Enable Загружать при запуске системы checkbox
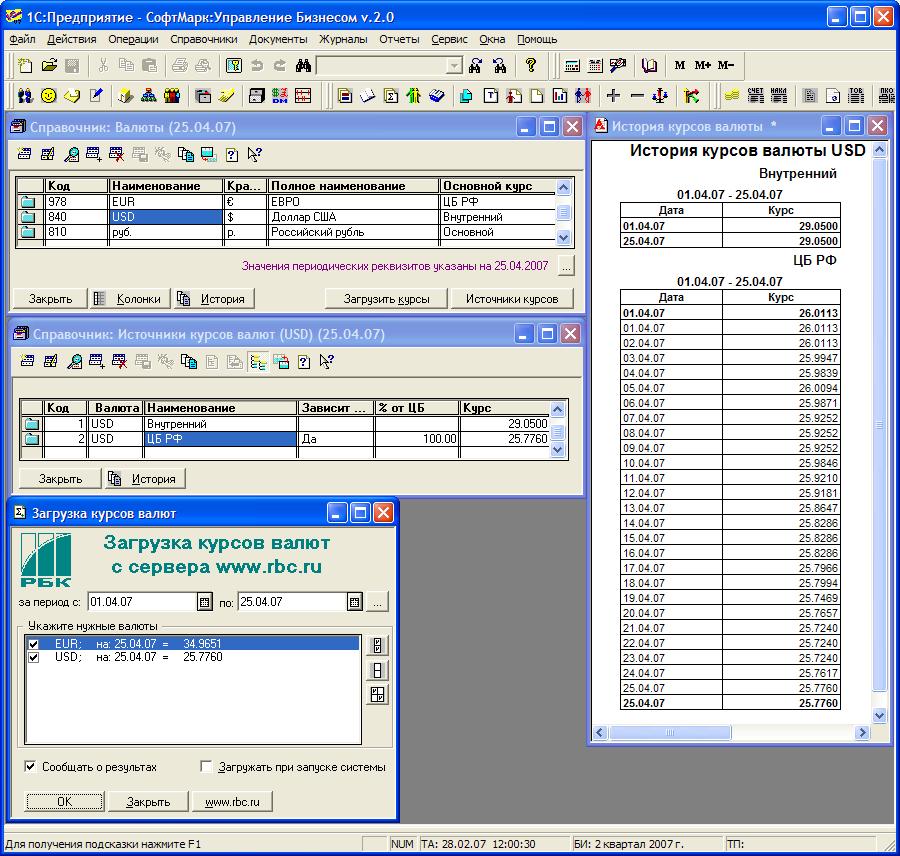 [x=206, y=766]
